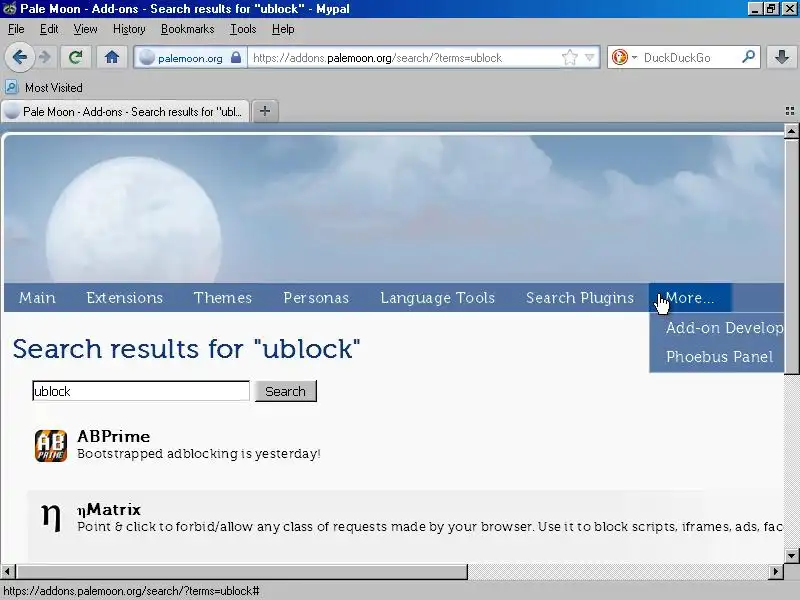Click the add-on search box containing ublock
Screen dimensions: 800x600
click(x=141, y=391)
